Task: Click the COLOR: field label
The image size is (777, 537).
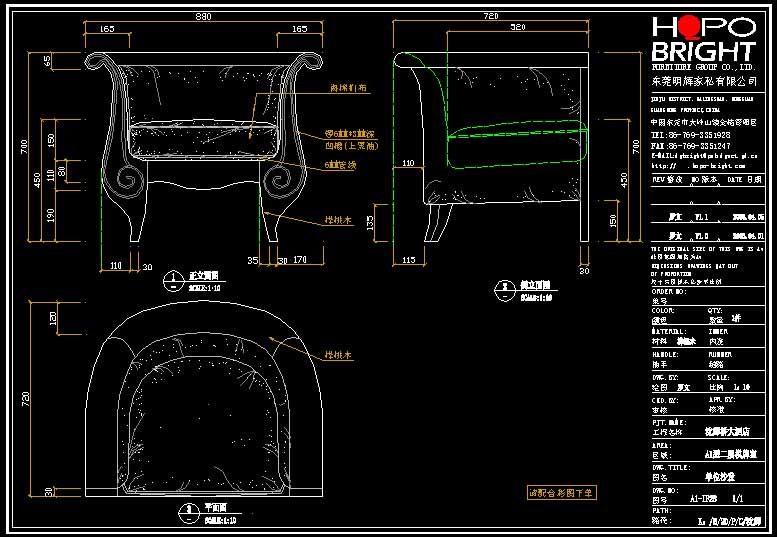Action: (x=663, y=311)
